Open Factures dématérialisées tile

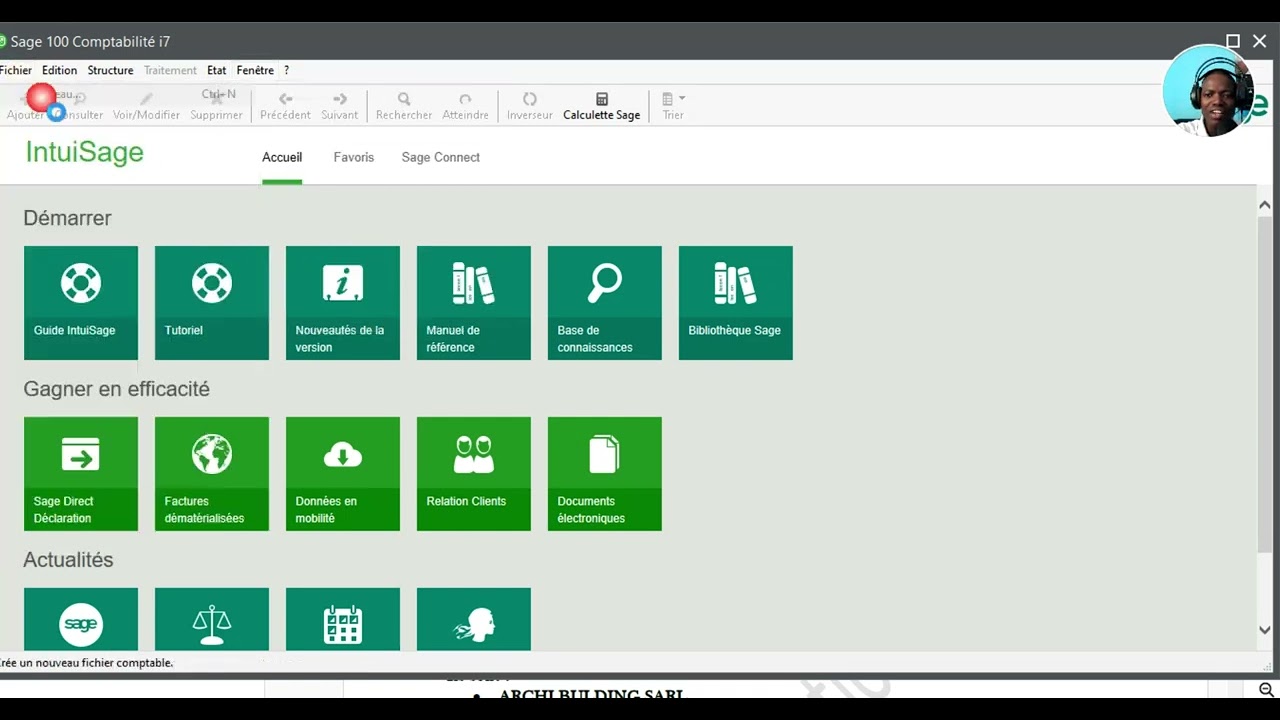(x=212, y=474)
